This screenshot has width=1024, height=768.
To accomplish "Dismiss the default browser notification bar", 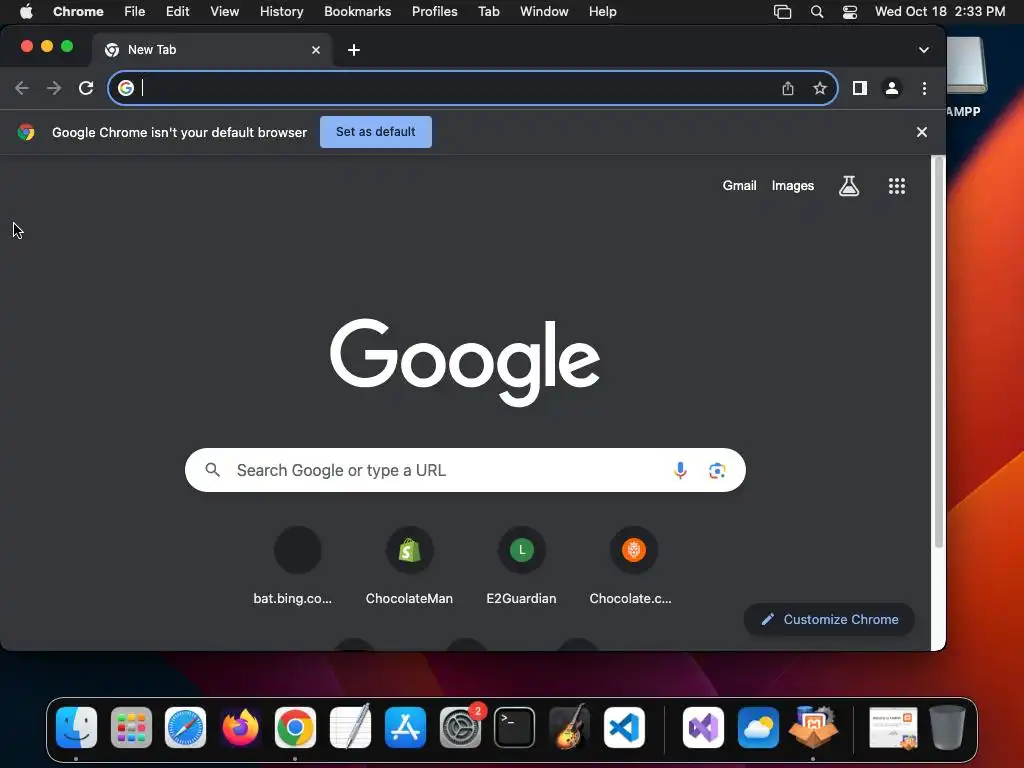I will coord(921,132).
